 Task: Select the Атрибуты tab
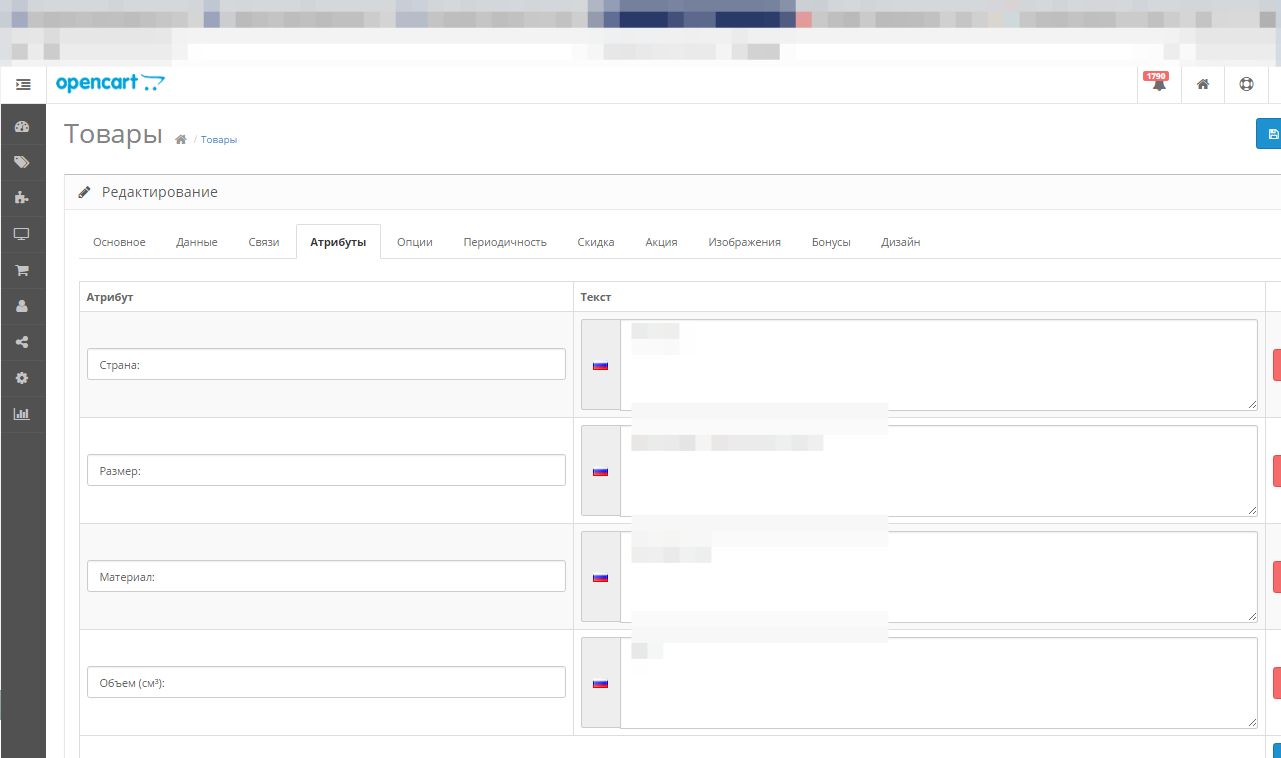(x=338, y=242)
